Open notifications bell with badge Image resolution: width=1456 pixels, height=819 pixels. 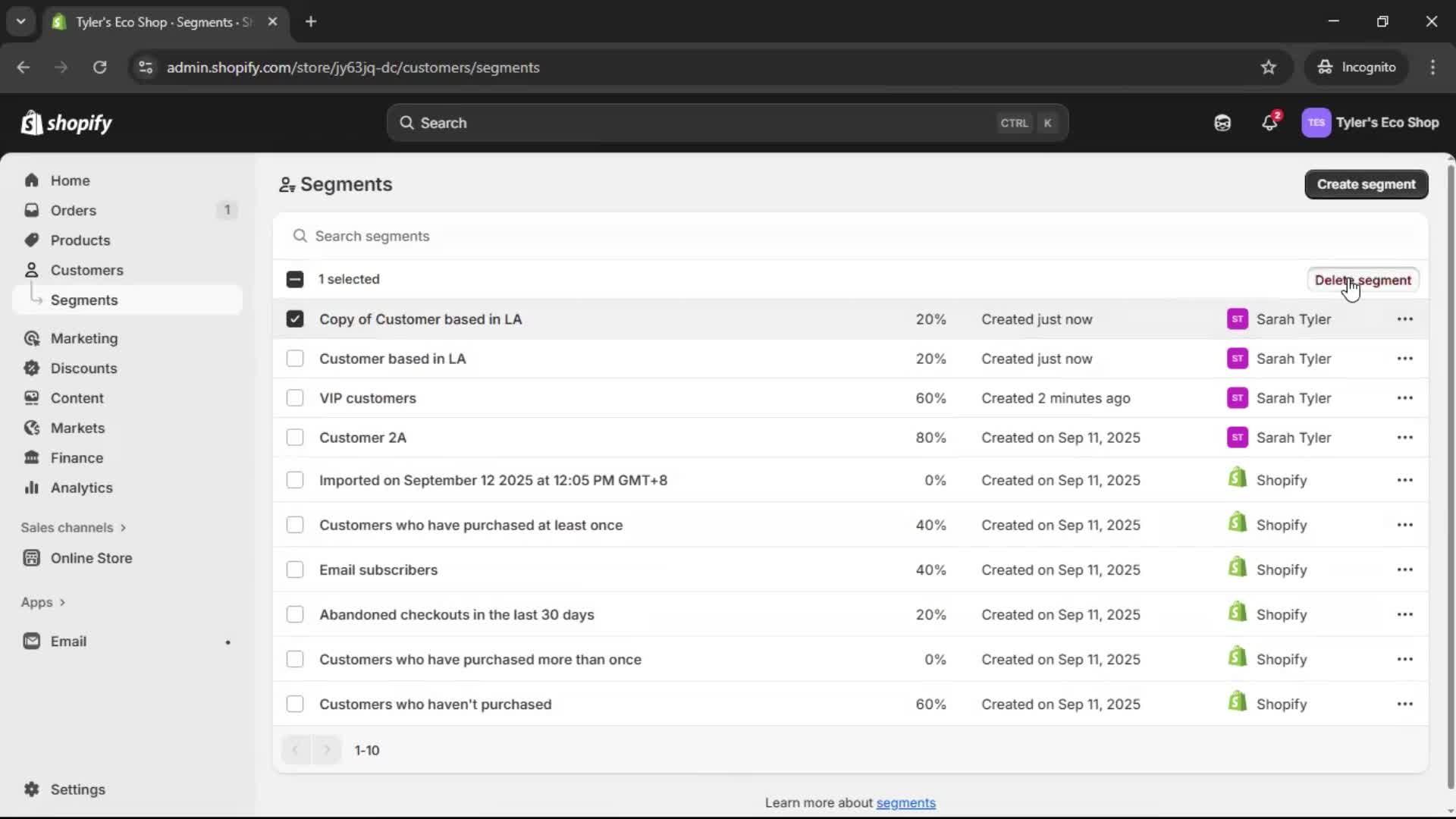pyautogui.click(x=1270, y=123)
